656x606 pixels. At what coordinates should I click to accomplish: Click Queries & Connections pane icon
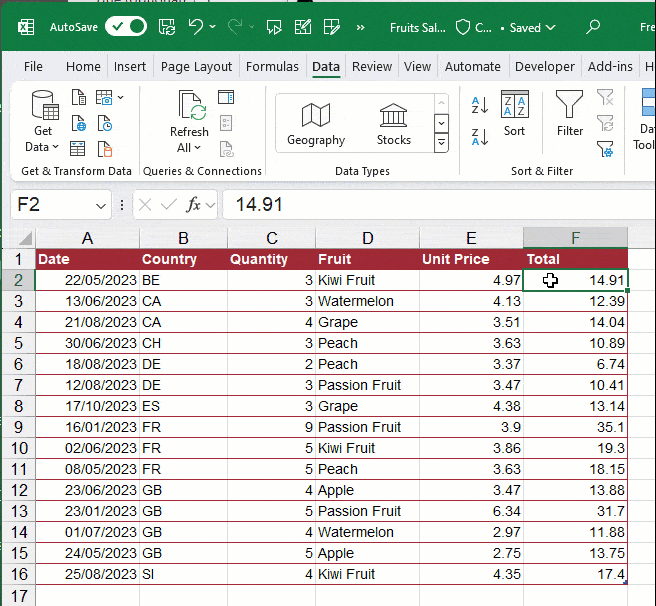pyautogui.click(x=226, y=97)
